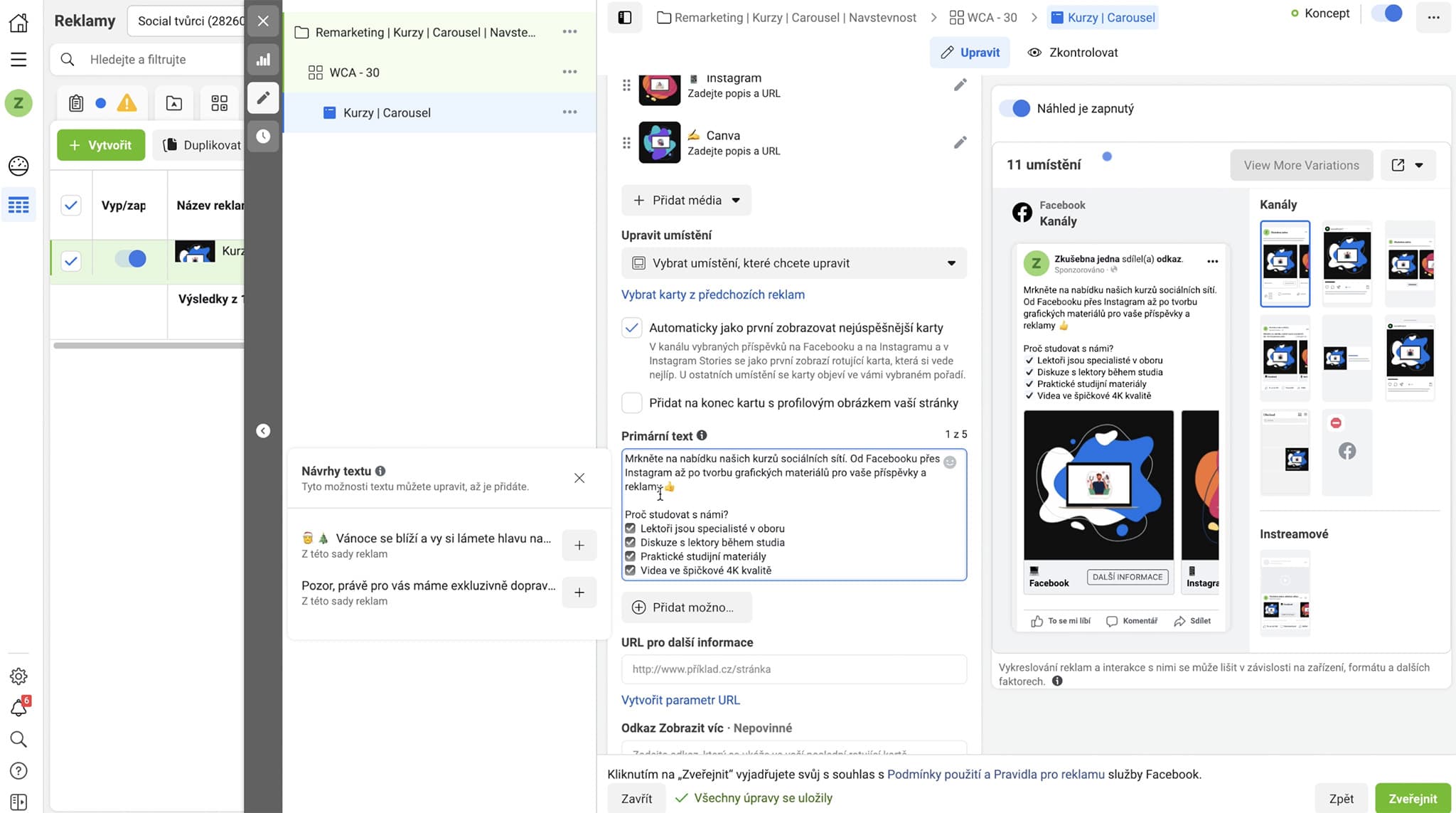
Task: Open Vybrat karty z předchozích reklam link
Action: click(x=713, y=294)
